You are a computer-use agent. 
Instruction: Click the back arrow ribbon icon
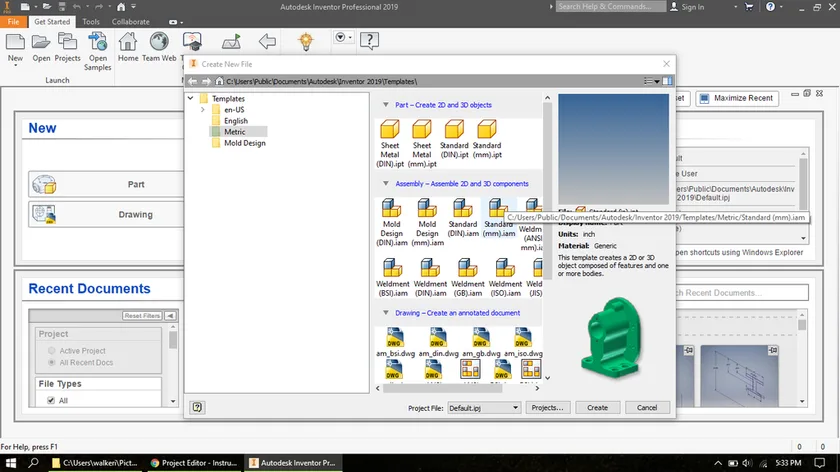[x=267, y=41]
